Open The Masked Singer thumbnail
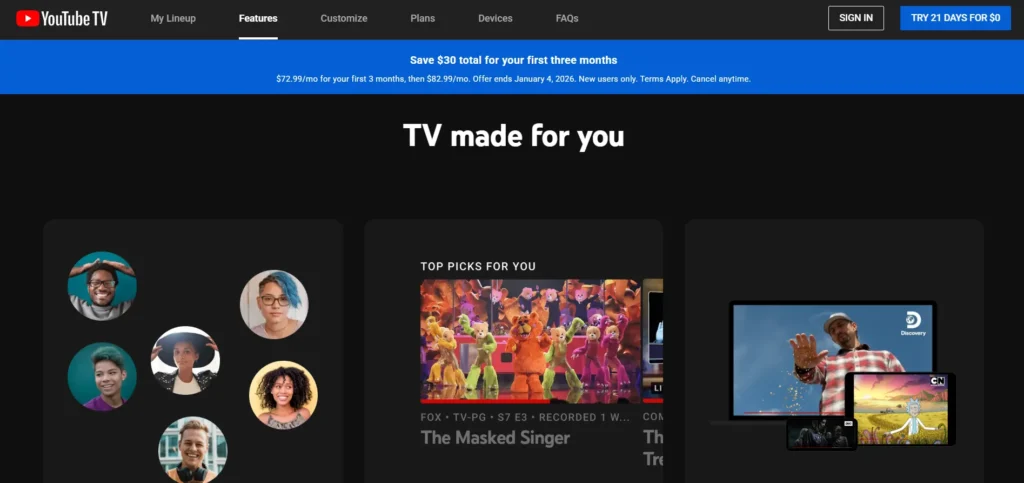The image size is (1024, 483). [530, 341]
